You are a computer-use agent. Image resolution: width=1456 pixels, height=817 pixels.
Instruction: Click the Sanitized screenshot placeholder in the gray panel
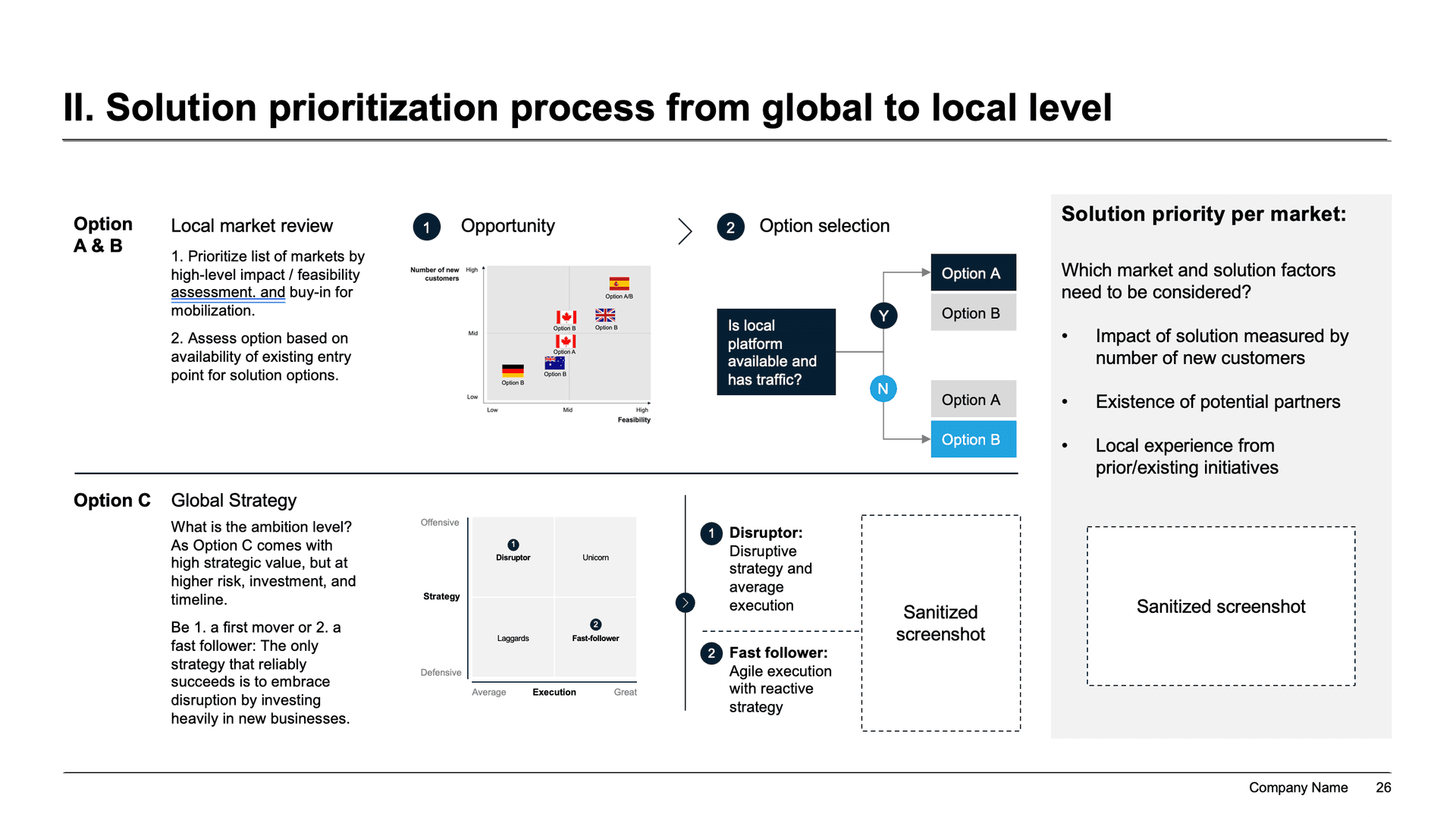pos(1220,606)
